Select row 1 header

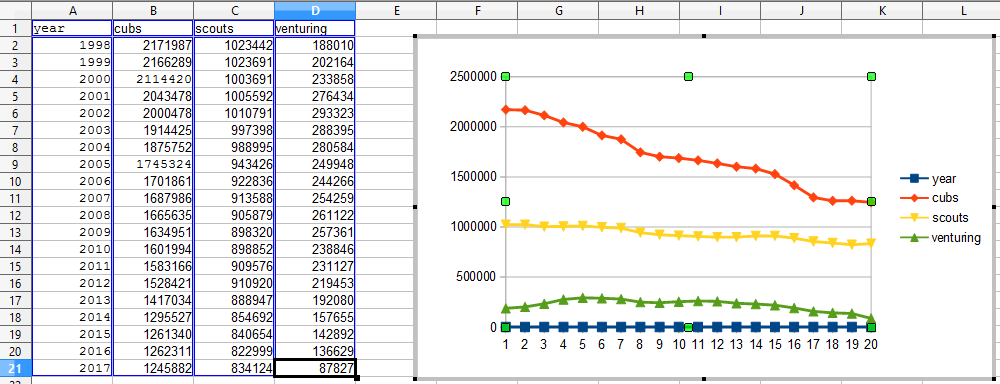(15, 29)
